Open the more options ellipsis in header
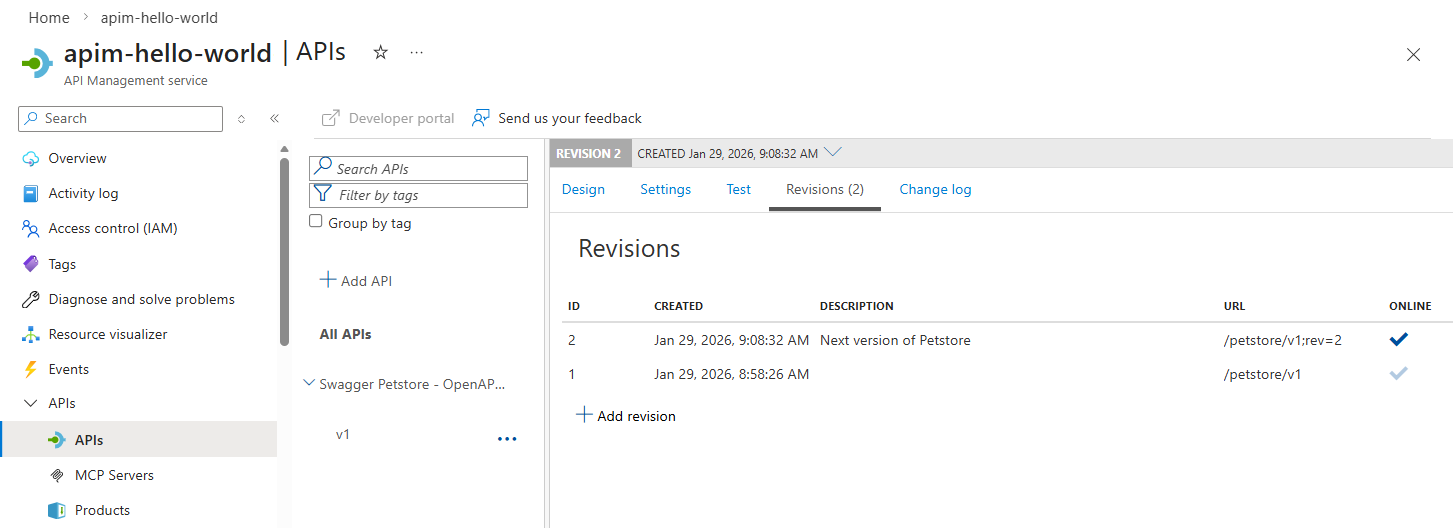The image size is (1453, 528). click(416, 53)
